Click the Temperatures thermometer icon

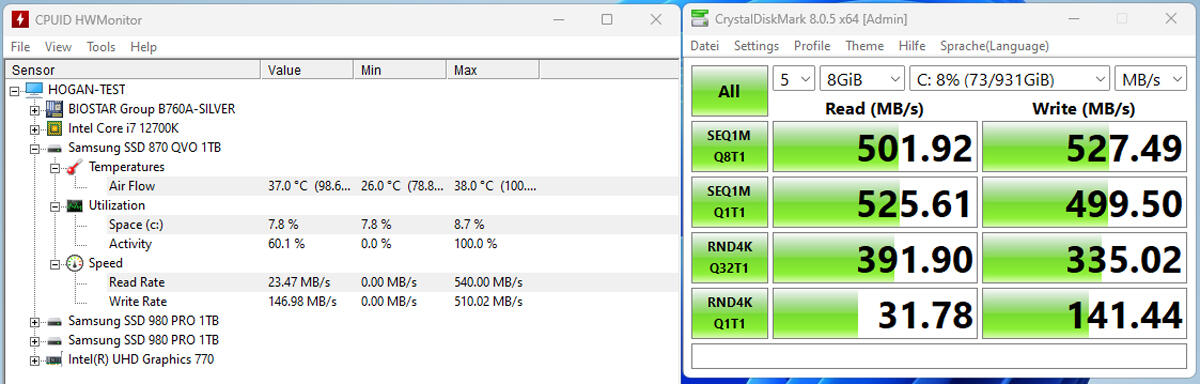pos(75,167)
